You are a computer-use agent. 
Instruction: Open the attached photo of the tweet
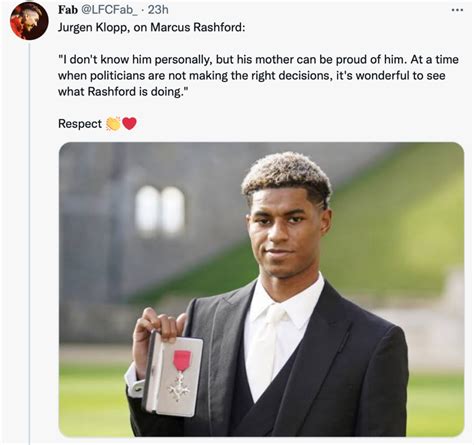pos(261,289)
